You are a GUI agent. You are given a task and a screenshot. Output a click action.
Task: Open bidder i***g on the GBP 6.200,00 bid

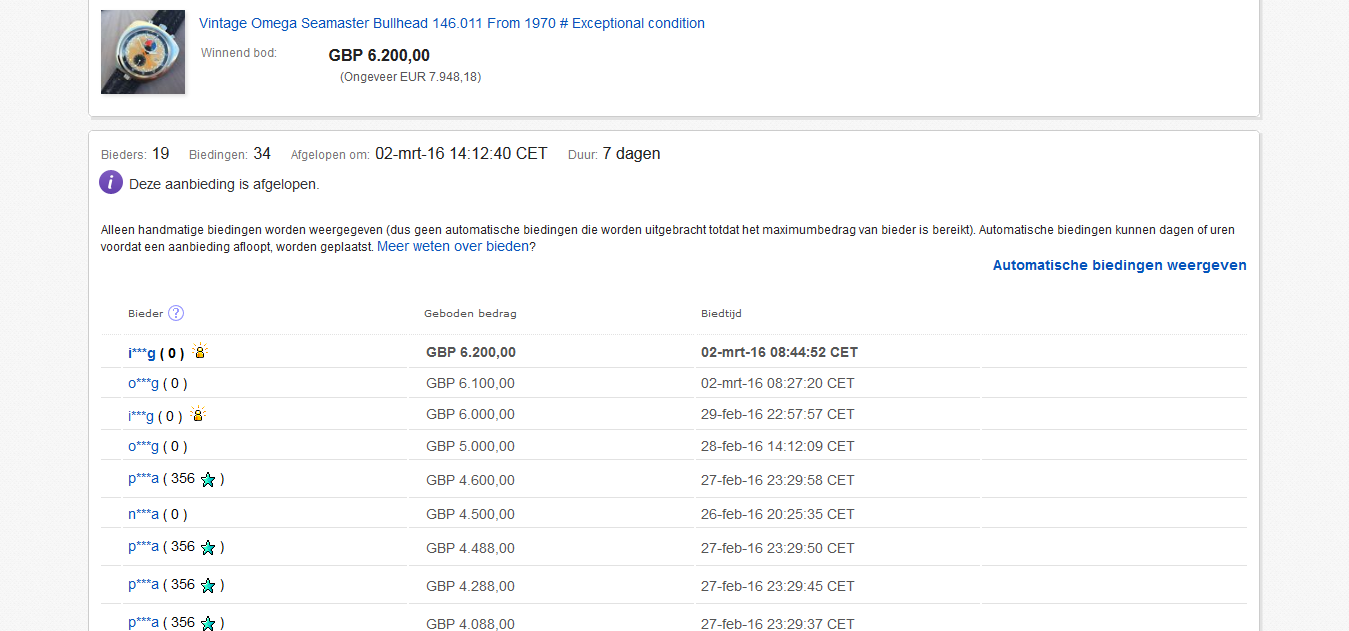coord(142,353)
